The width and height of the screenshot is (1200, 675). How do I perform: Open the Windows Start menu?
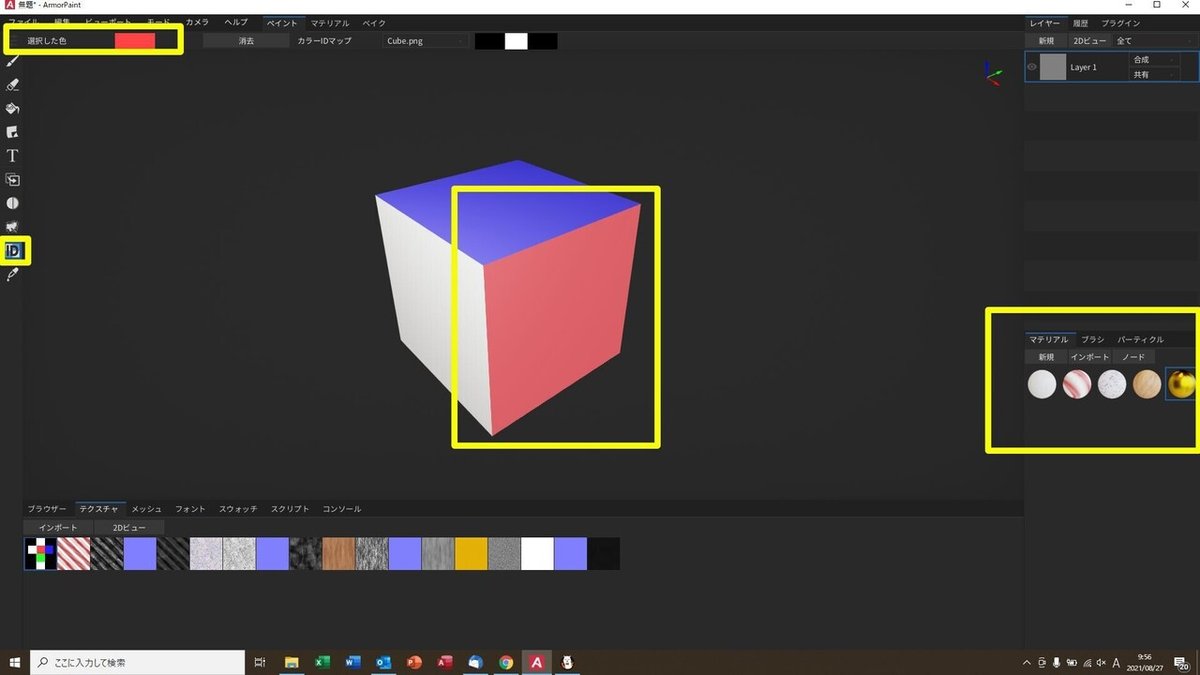pos(14,662)
